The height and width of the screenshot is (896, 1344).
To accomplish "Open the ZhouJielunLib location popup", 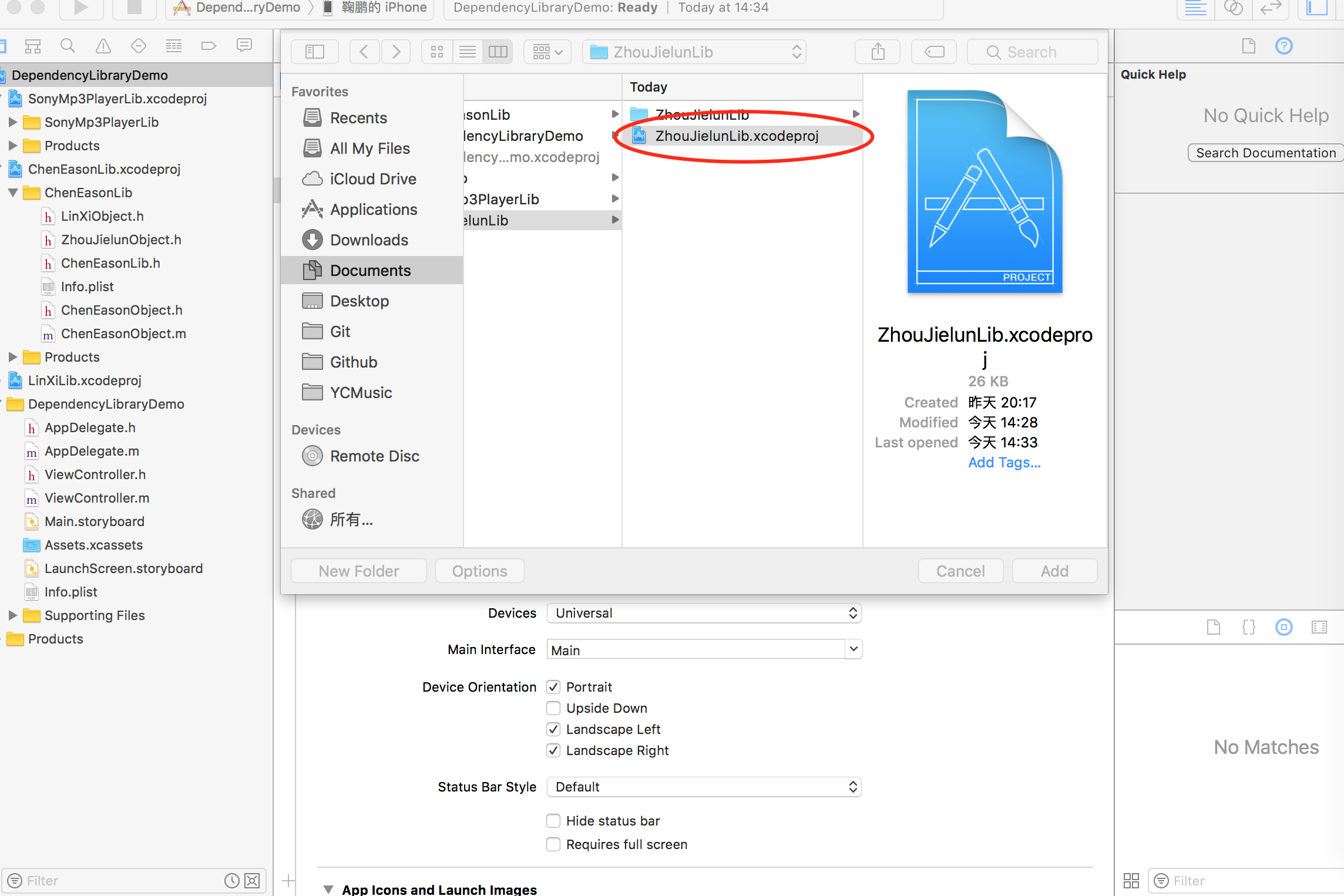I will (694, 52).
